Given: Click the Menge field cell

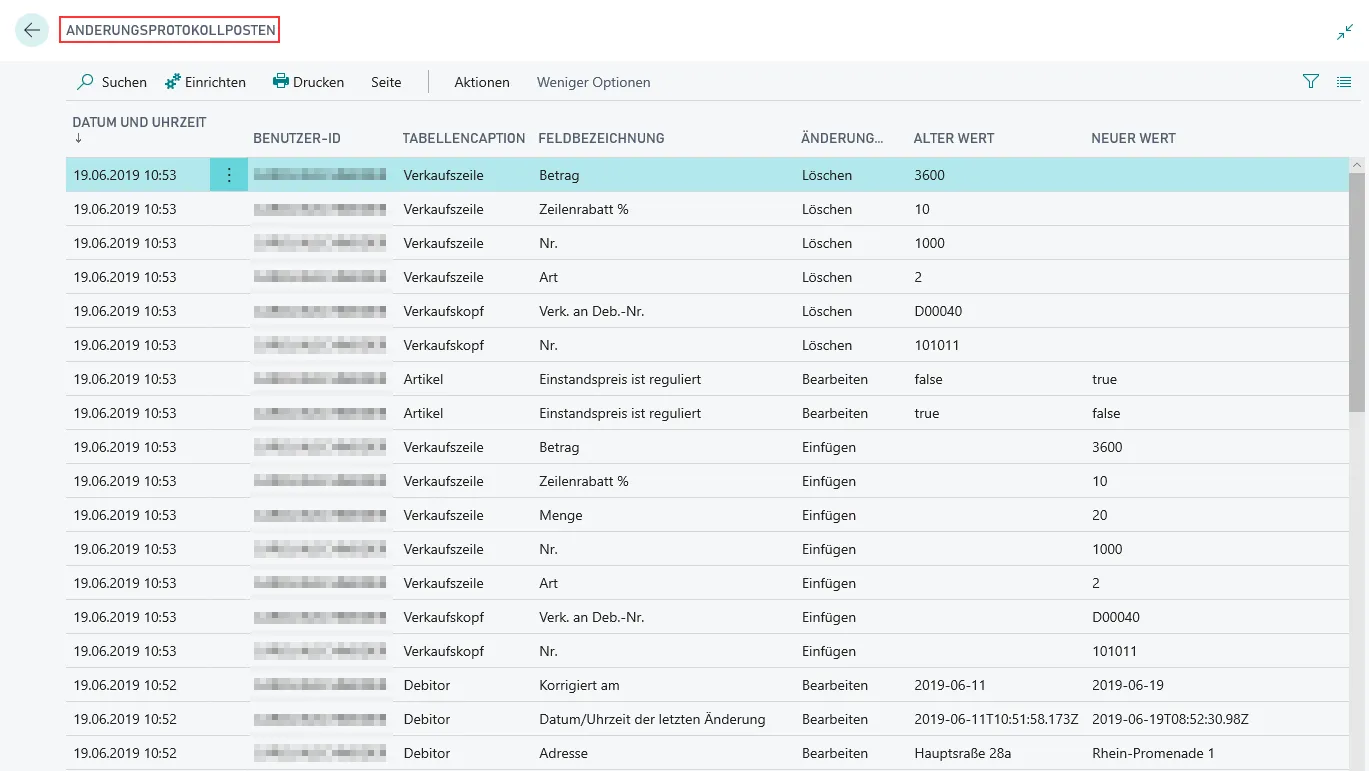Looking at the screenshot, I should [560, 515].
